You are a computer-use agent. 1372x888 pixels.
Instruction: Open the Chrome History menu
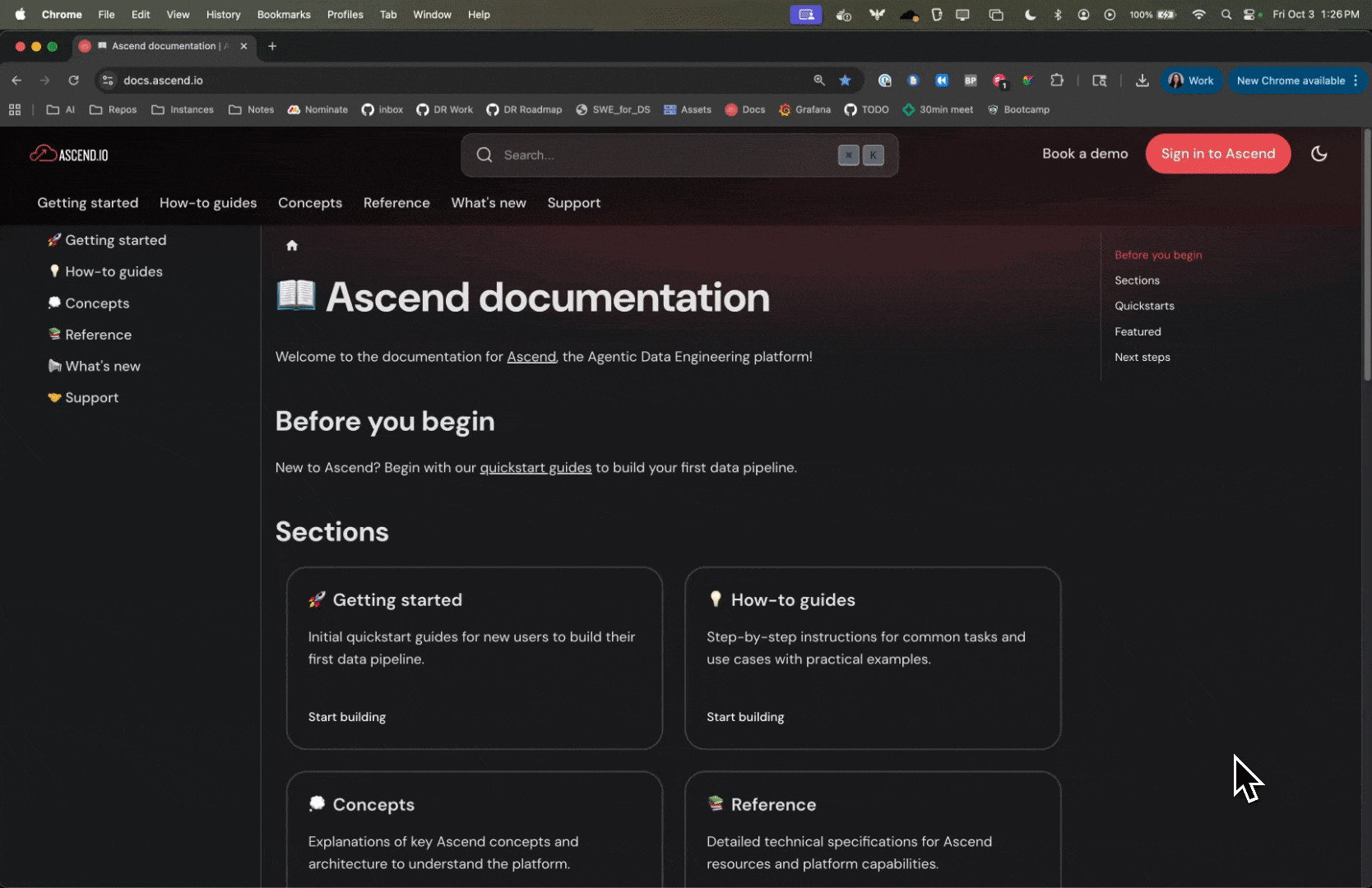coord(223,14)
